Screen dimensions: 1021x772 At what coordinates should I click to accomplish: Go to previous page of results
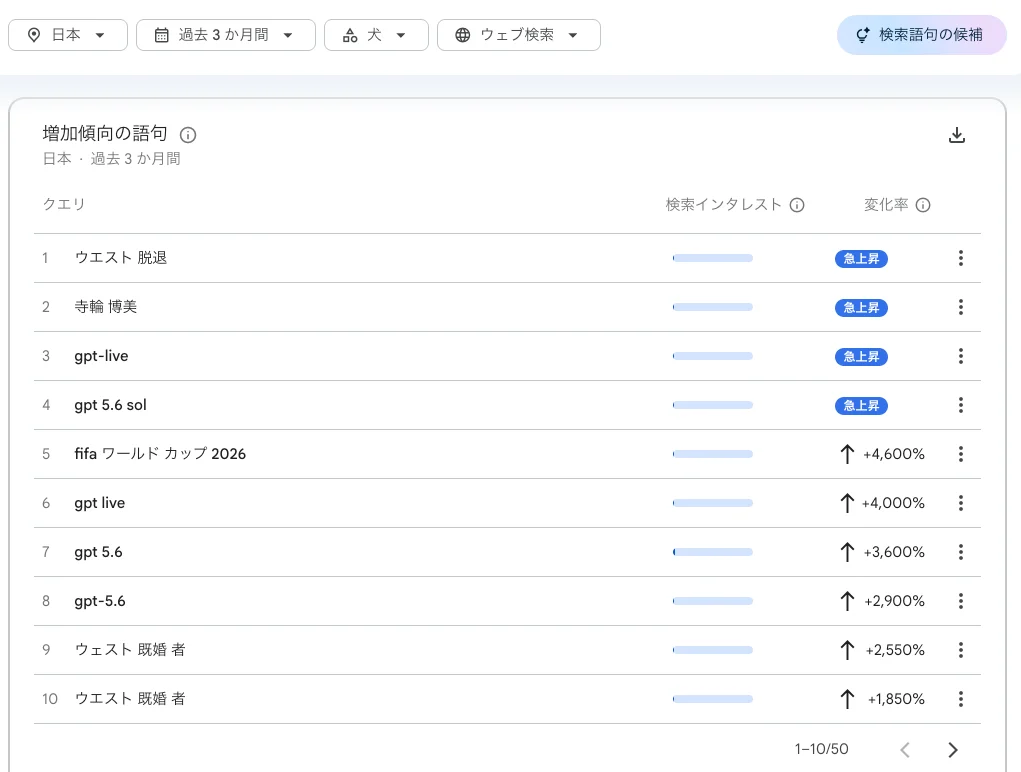(905, 750)
